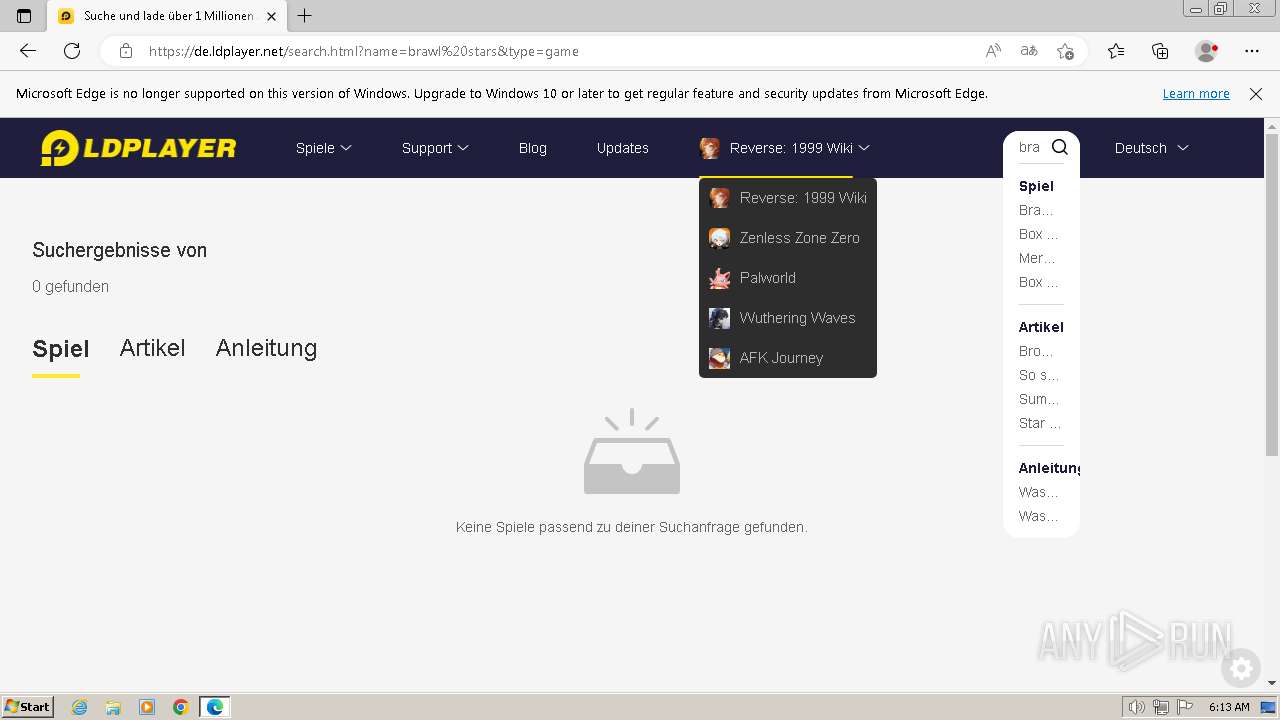
Task: Click the '0 gefunden' result count
Action: [70, 286]
